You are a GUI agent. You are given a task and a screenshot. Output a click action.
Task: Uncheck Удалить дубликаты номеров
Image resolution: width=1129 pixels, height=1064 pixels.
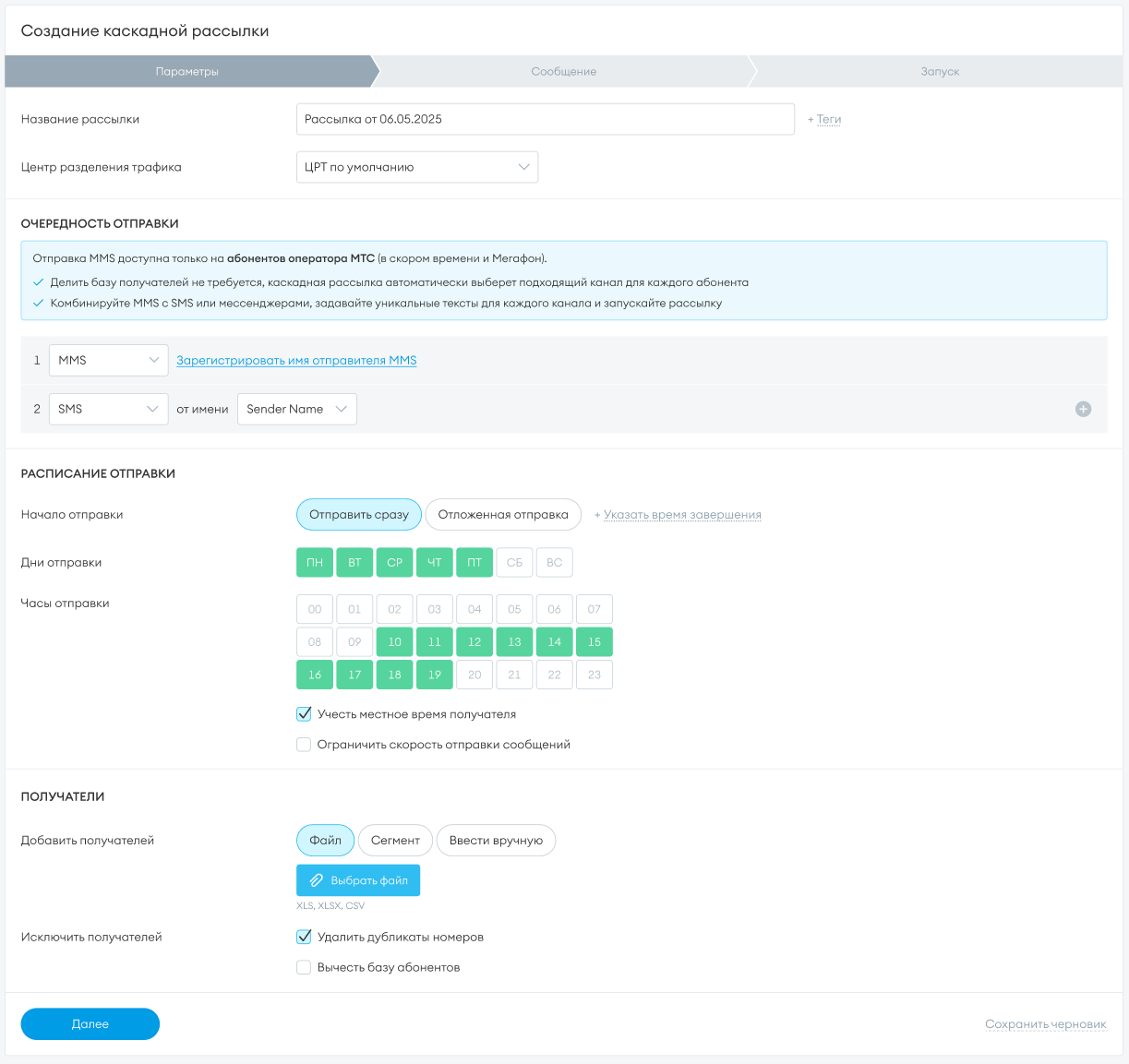click(x=304, y=937)
